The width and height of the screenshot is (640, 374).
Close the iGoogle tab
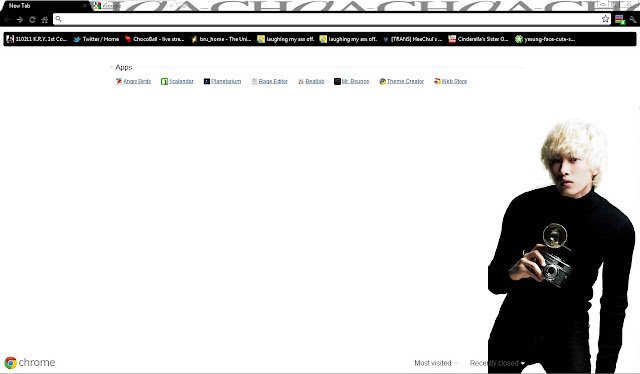pyautogui.click(x=171, y=6)
